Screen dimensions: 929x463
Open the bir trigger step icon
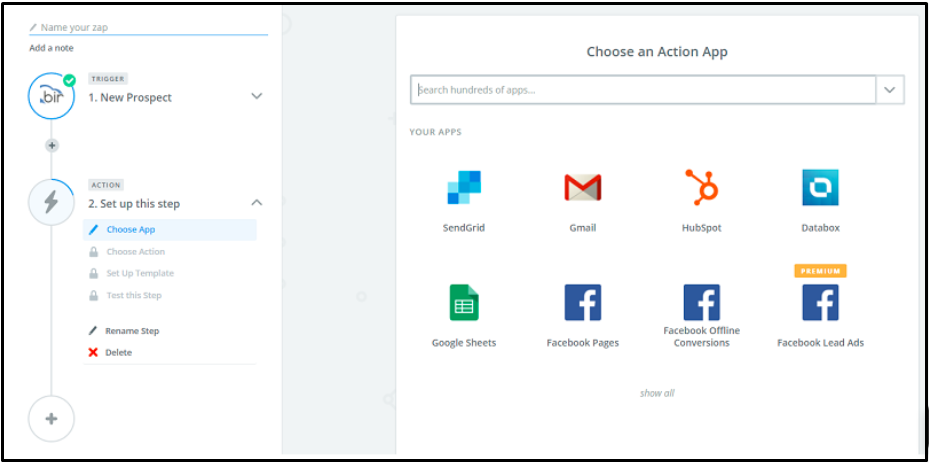coord(52,96)
